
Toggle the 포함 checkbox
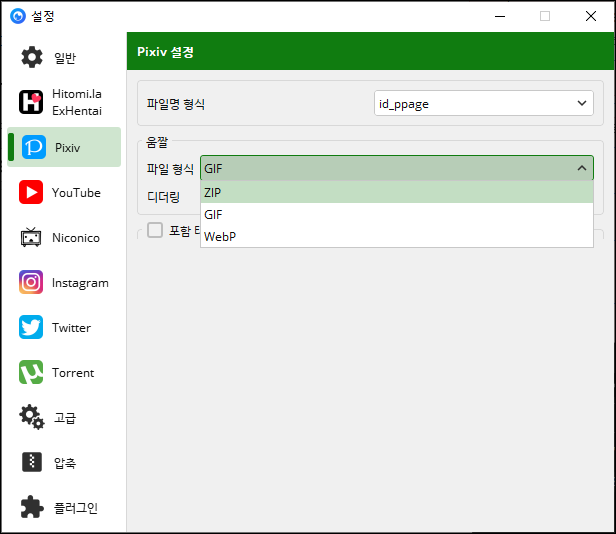(155, 230)
